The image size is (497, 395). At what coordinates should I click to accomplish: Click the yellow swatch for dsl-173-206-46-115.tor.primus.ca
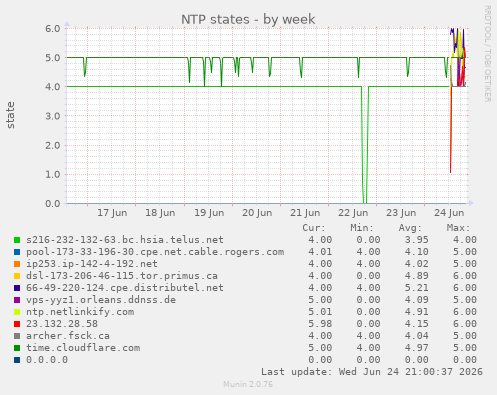(x=17, y=276)
